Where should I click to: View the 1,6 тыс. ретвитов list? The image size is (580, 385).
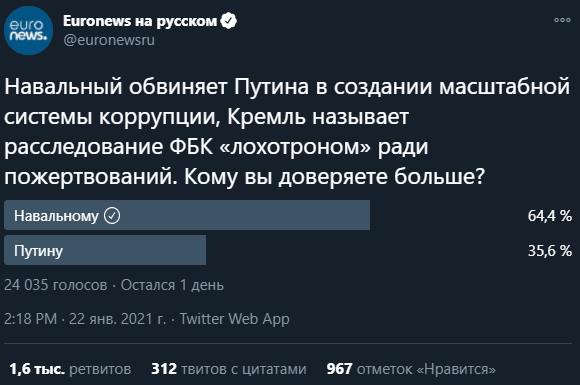[x=70, y=369]
